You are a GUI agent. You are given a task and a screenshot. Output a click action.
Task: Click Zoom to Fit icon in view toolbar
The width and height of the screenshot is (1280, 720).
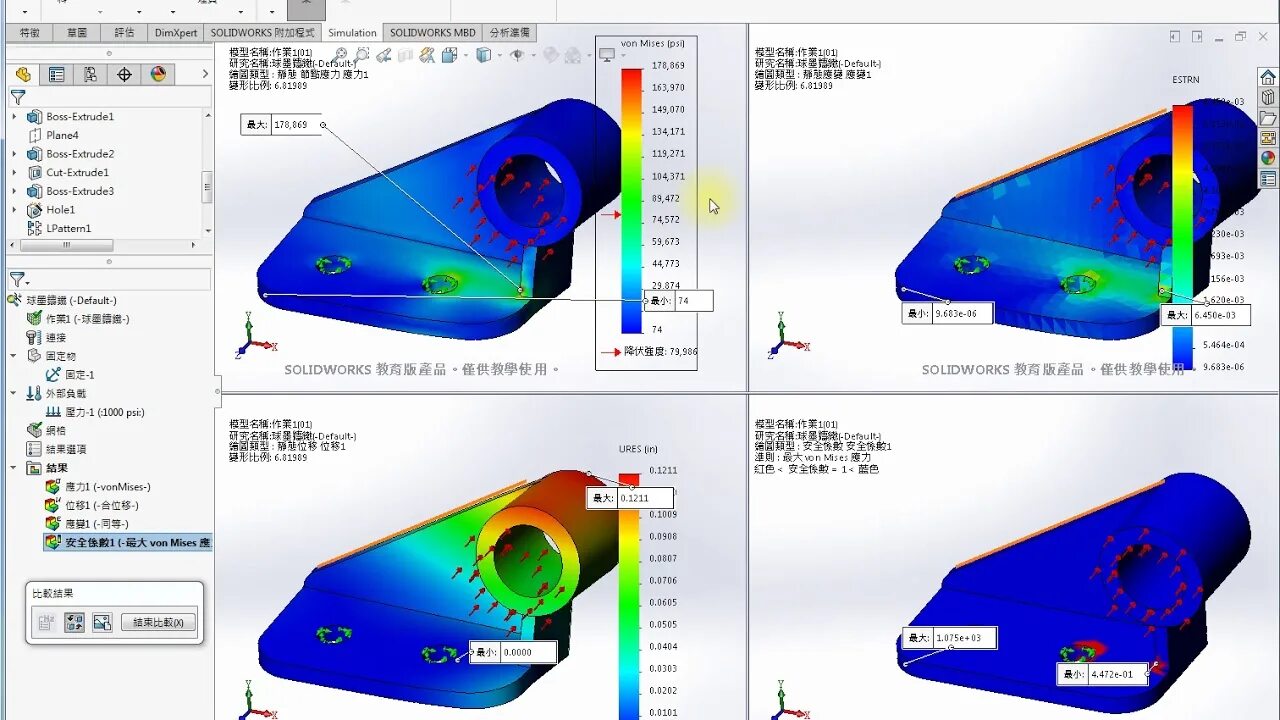point(340,55)
